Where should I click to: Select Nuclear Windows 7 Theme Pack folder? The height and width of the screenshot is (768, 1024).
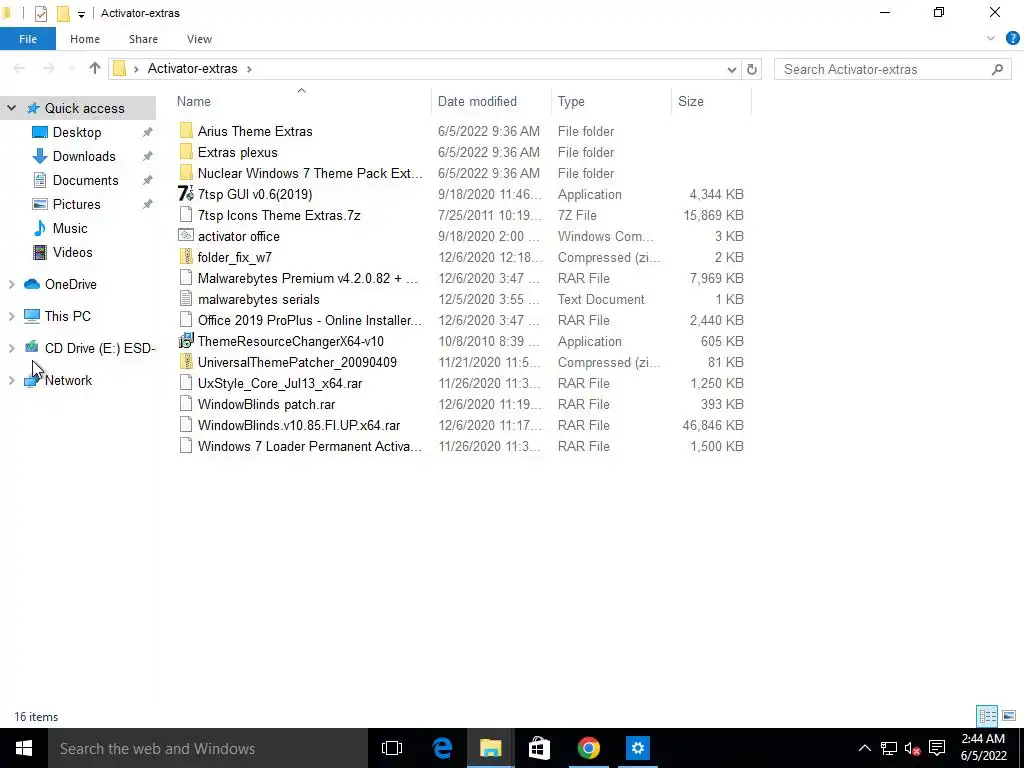(310, 173)
